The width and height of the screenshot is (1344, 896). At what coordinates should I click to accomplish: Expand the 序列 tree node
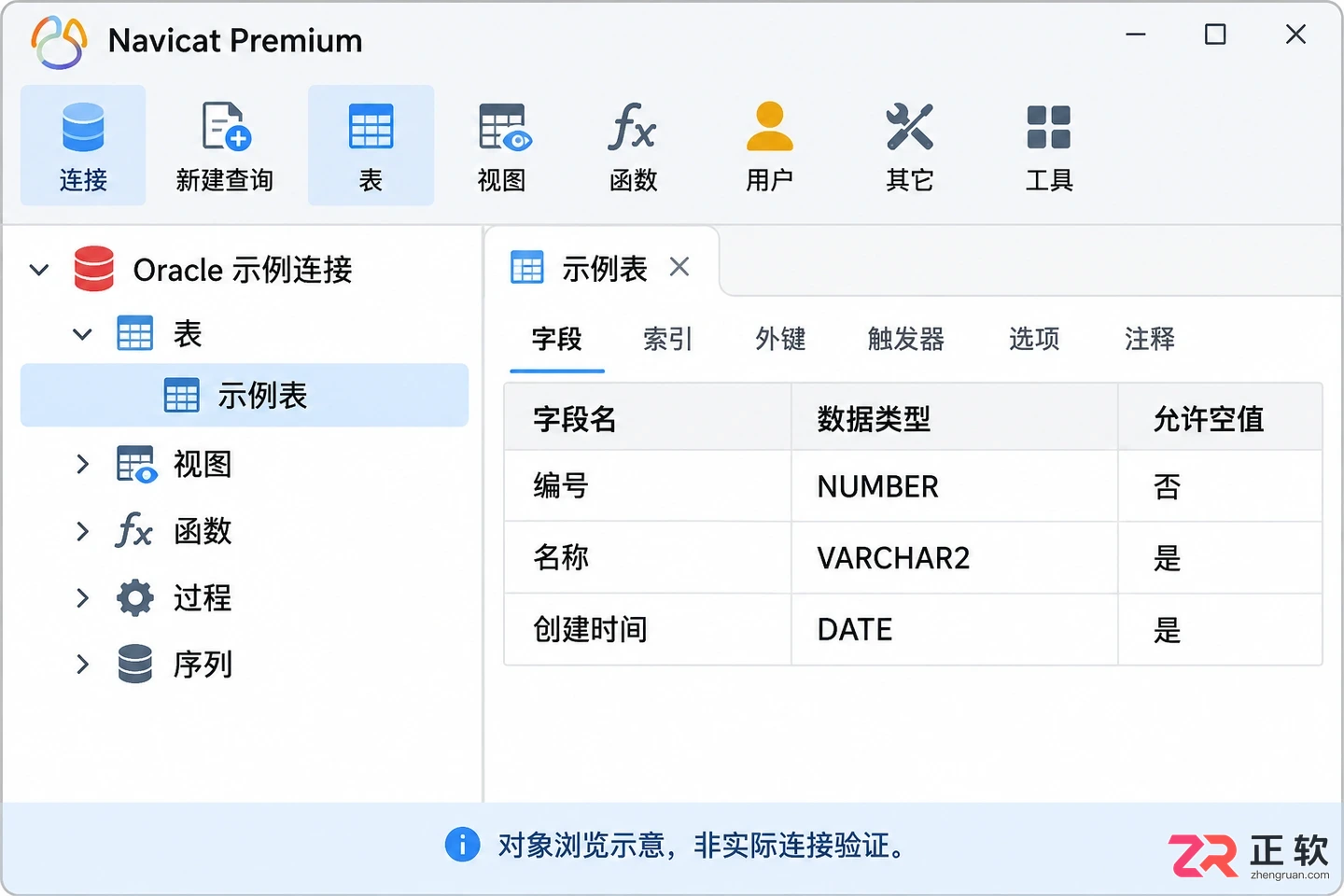coord(82,664)
